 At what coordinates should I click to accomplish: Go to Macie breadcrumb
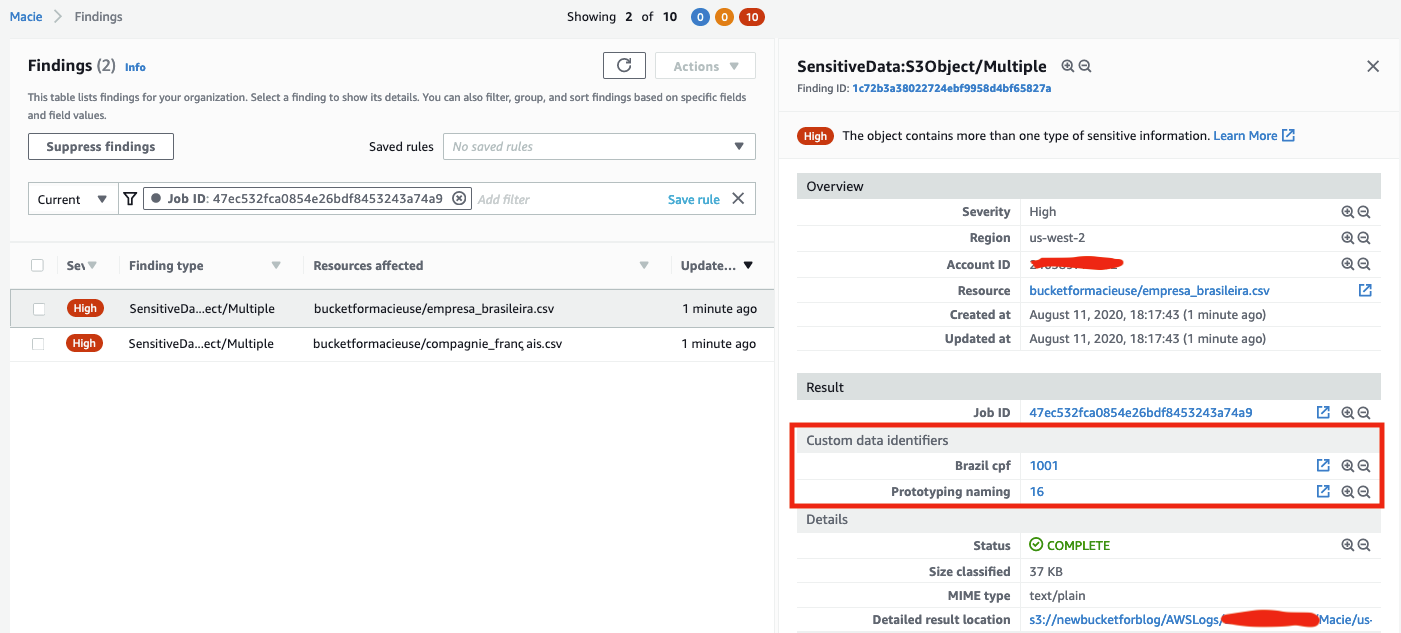click(26, 17)
